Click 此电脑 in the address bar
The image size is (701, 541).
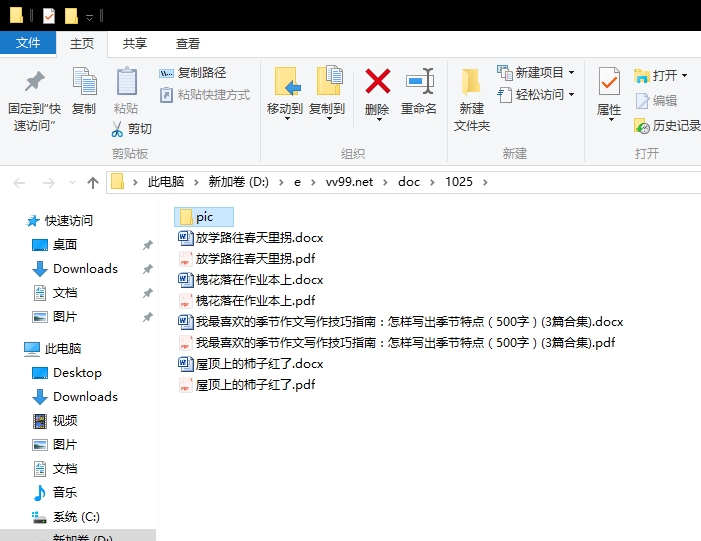pos(166,182)
